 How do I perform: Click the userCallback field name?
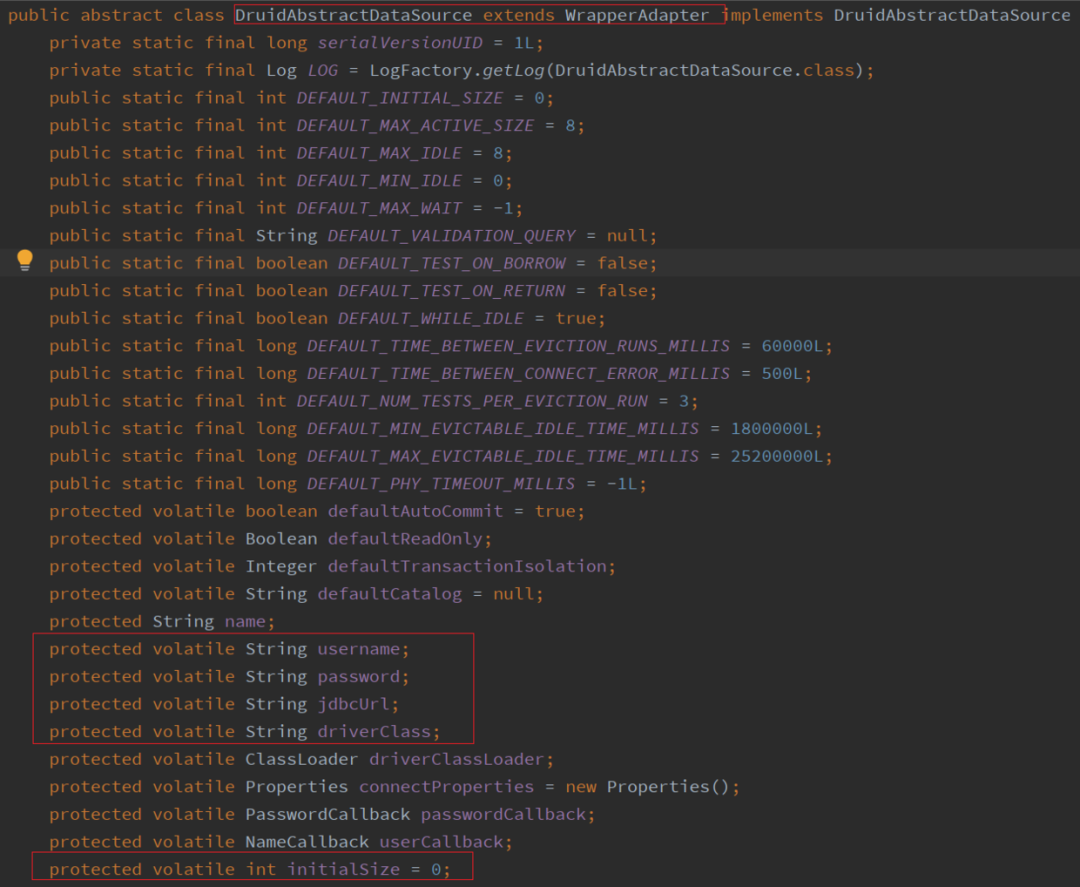441,842
